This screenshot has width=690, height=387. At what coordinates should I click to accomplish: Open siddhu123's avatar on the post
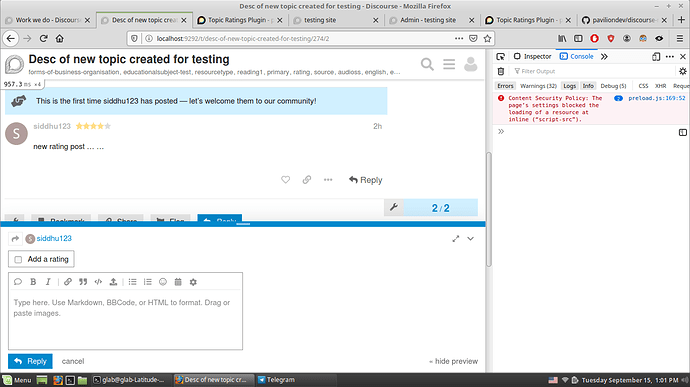(x=16, y=133)
